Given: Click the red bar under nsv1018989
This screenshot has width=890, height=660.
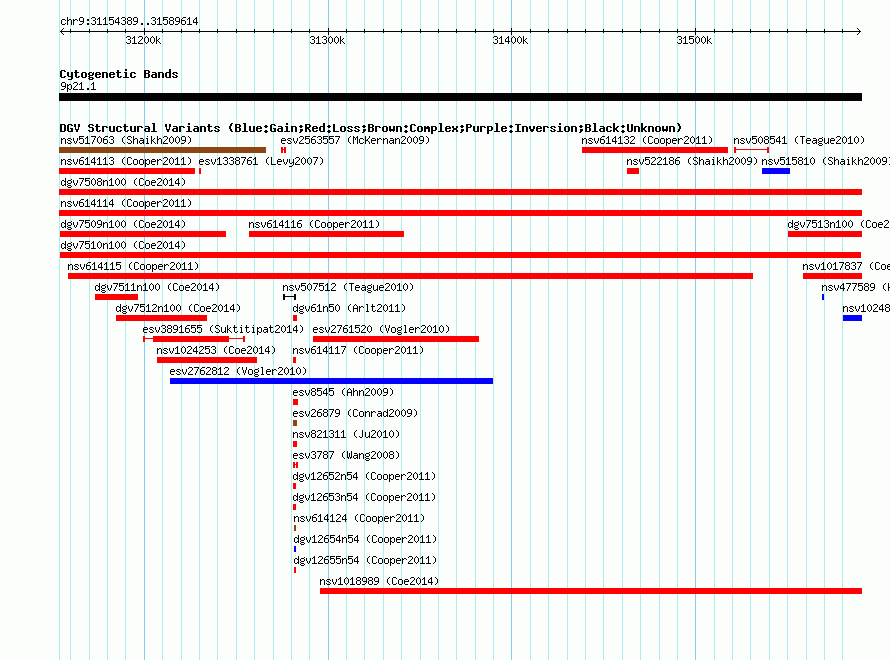Looking at the screenshot, I should [591, 591].
